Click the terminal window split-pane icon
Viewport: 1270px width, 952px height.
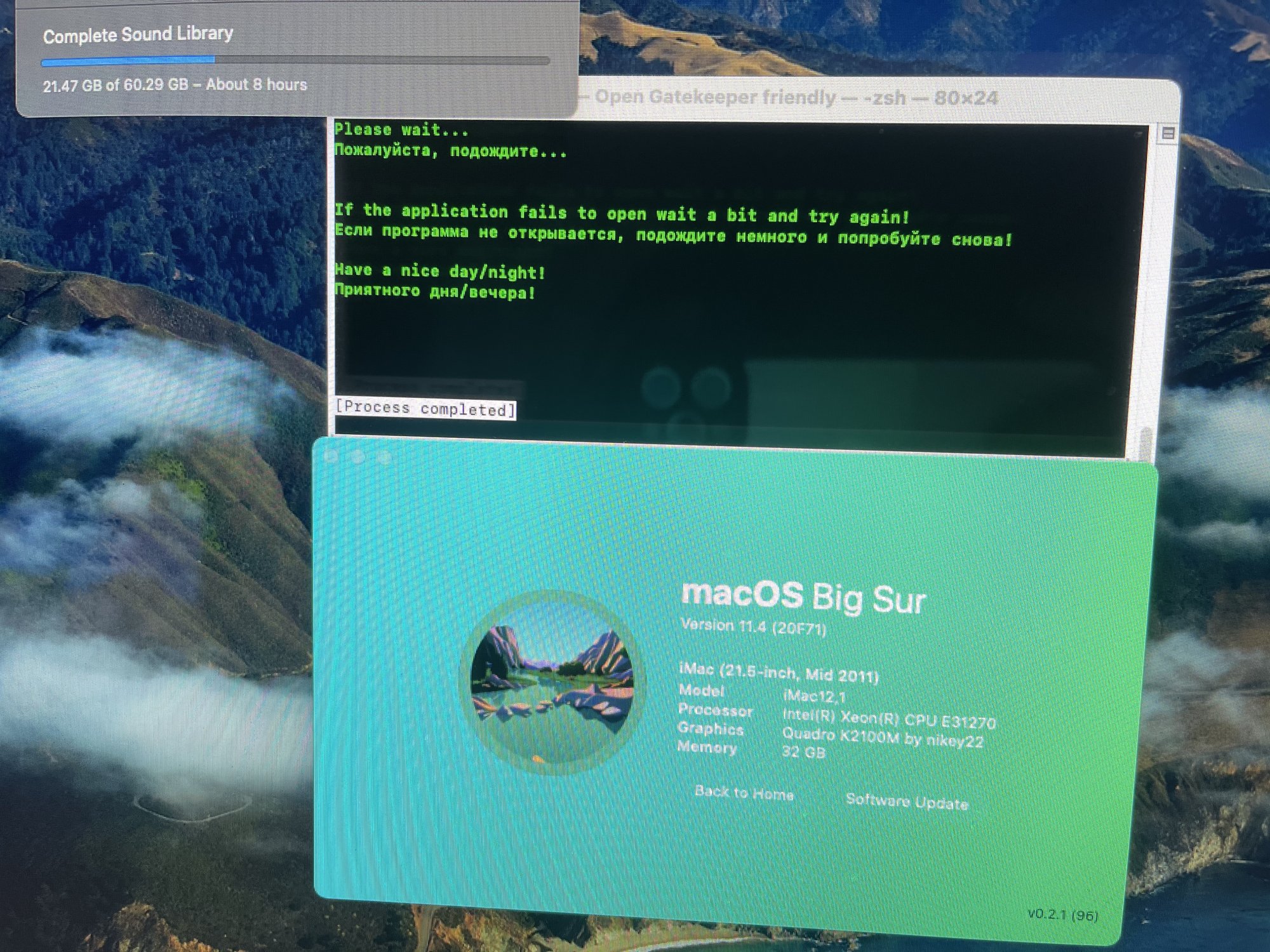tap(1167, 133)
